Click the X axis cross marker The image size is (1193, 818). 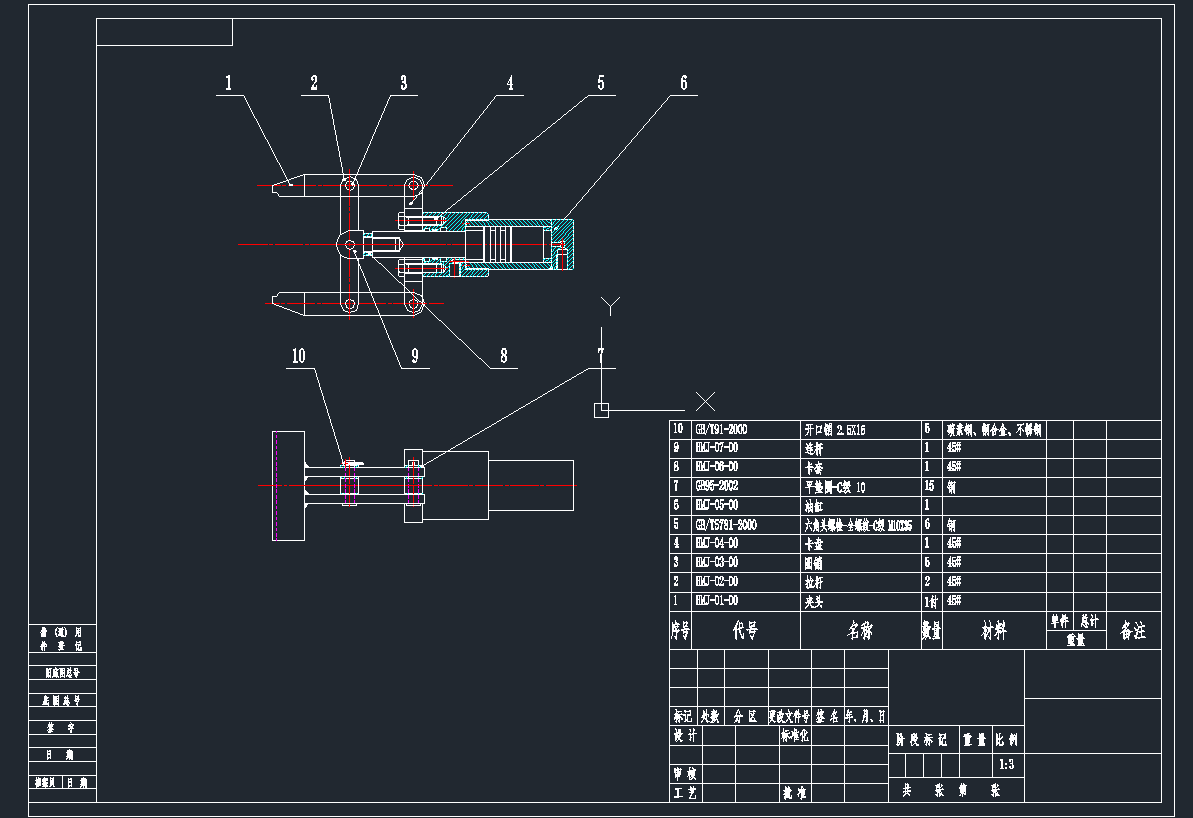tap(705, 401)
